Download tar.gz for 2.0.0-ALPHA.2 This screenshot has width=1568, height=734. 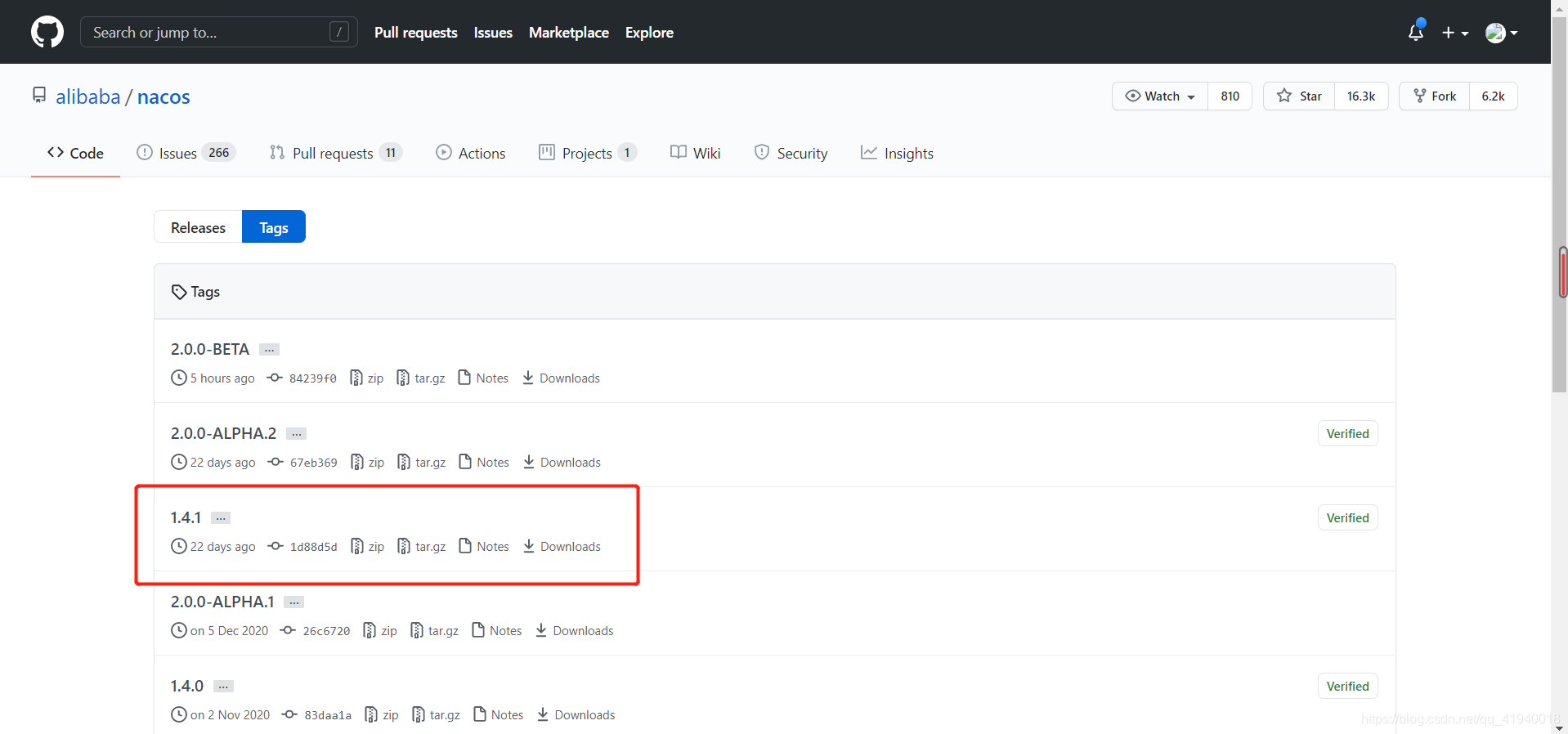coord(422,462)
